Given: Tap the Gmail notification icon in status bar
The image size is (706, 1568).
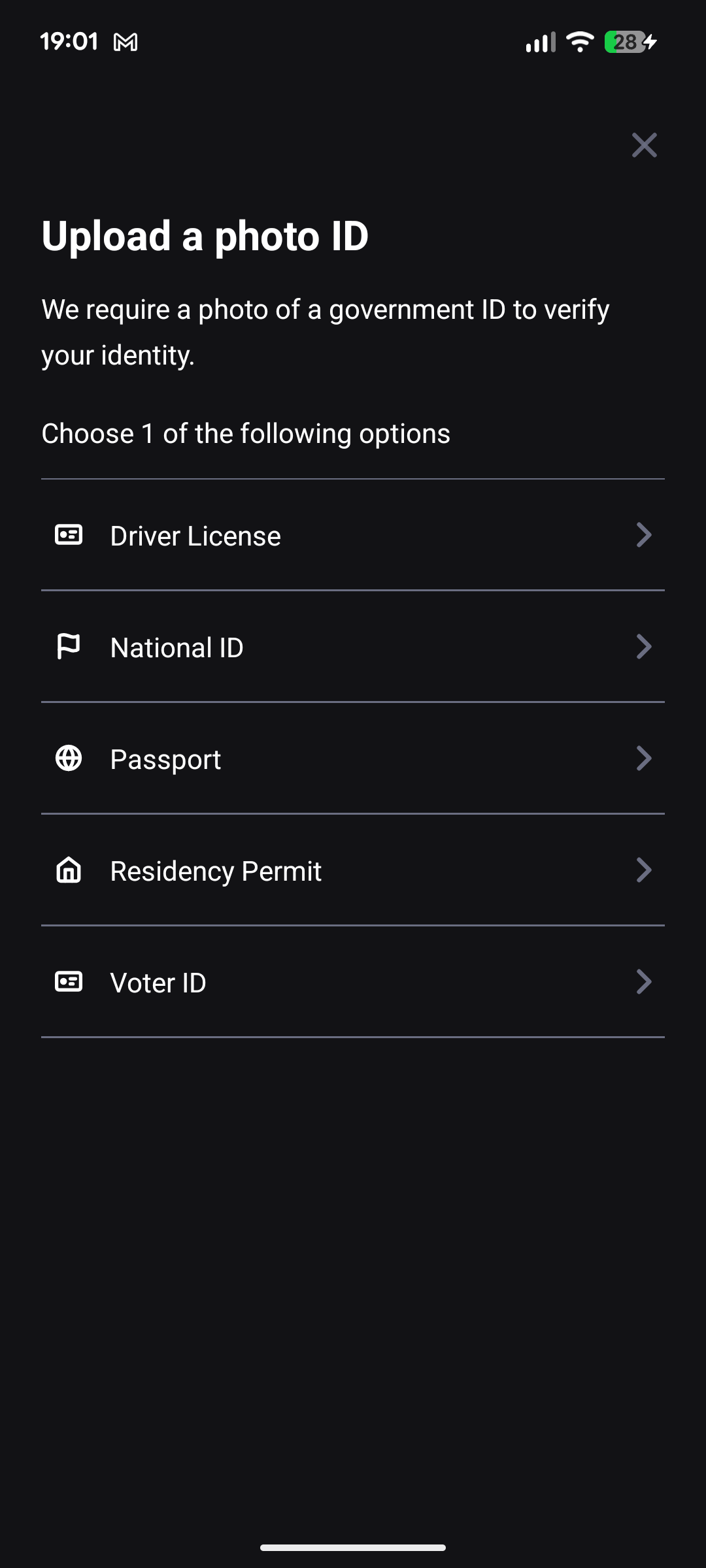Looking at the screenshot, I should click(x=126, y=42).
